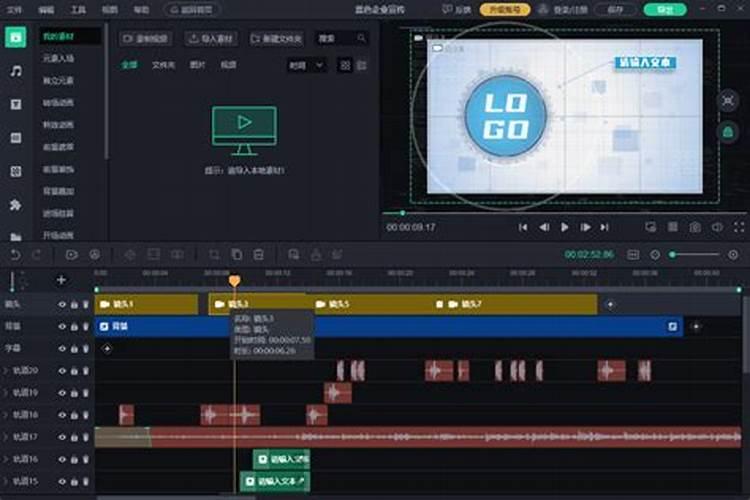Click the speaker volume icon under preview
750x500 pixels.
tap(717, 227)
